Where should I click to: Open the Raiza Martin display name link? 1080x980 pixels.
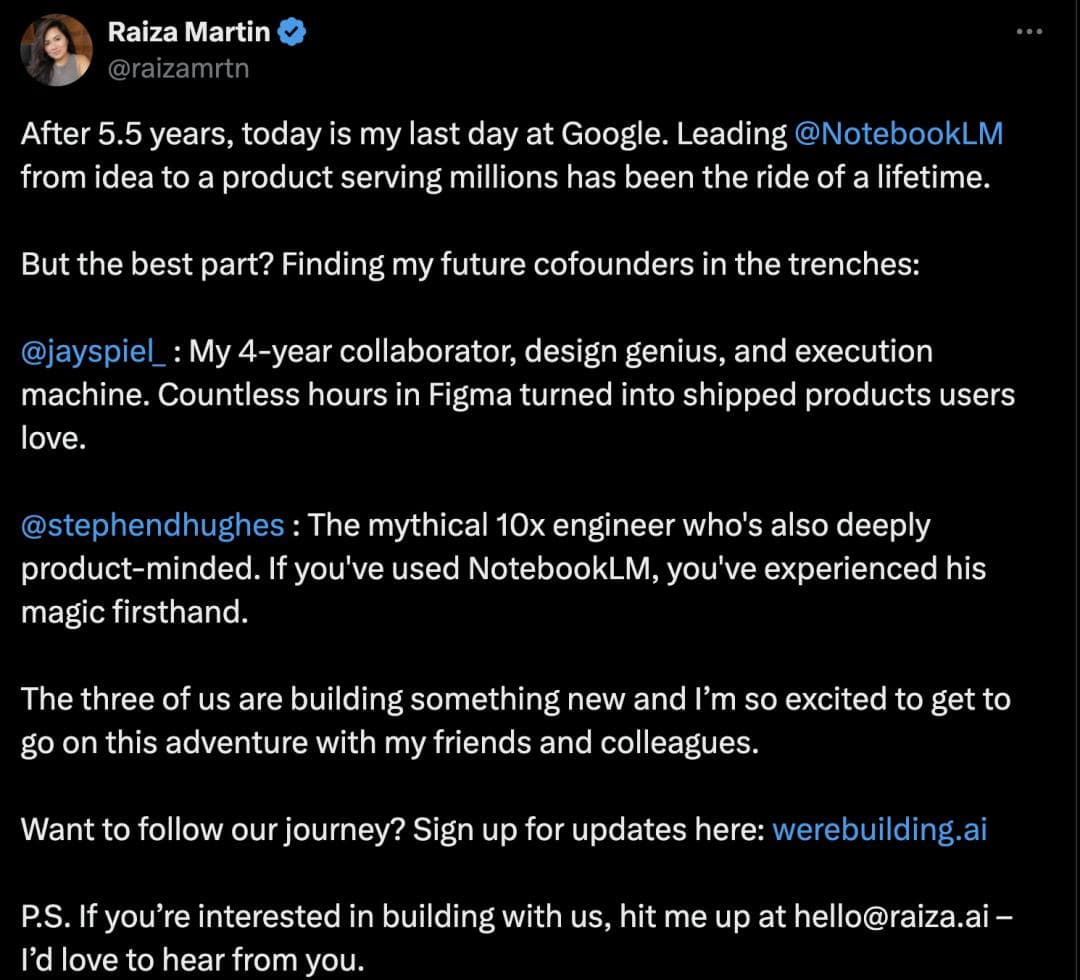(x=188, y=32)
